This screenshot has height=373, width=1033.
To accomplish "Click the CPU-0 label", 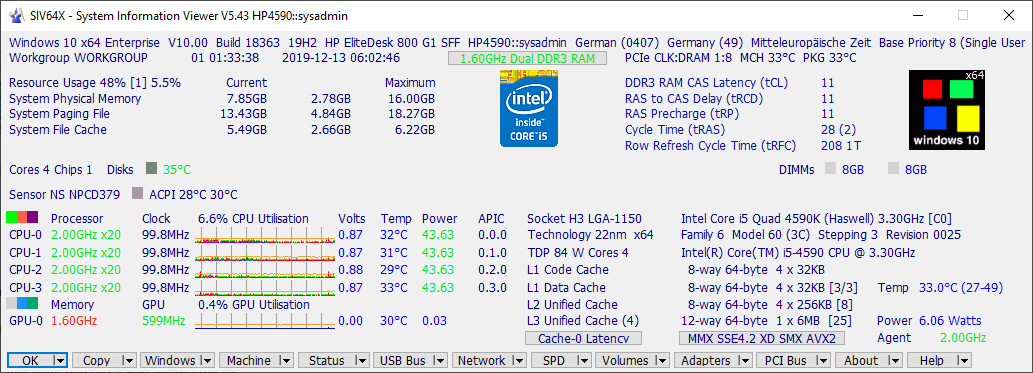I will pyautogui.click(x=26, y=235).
